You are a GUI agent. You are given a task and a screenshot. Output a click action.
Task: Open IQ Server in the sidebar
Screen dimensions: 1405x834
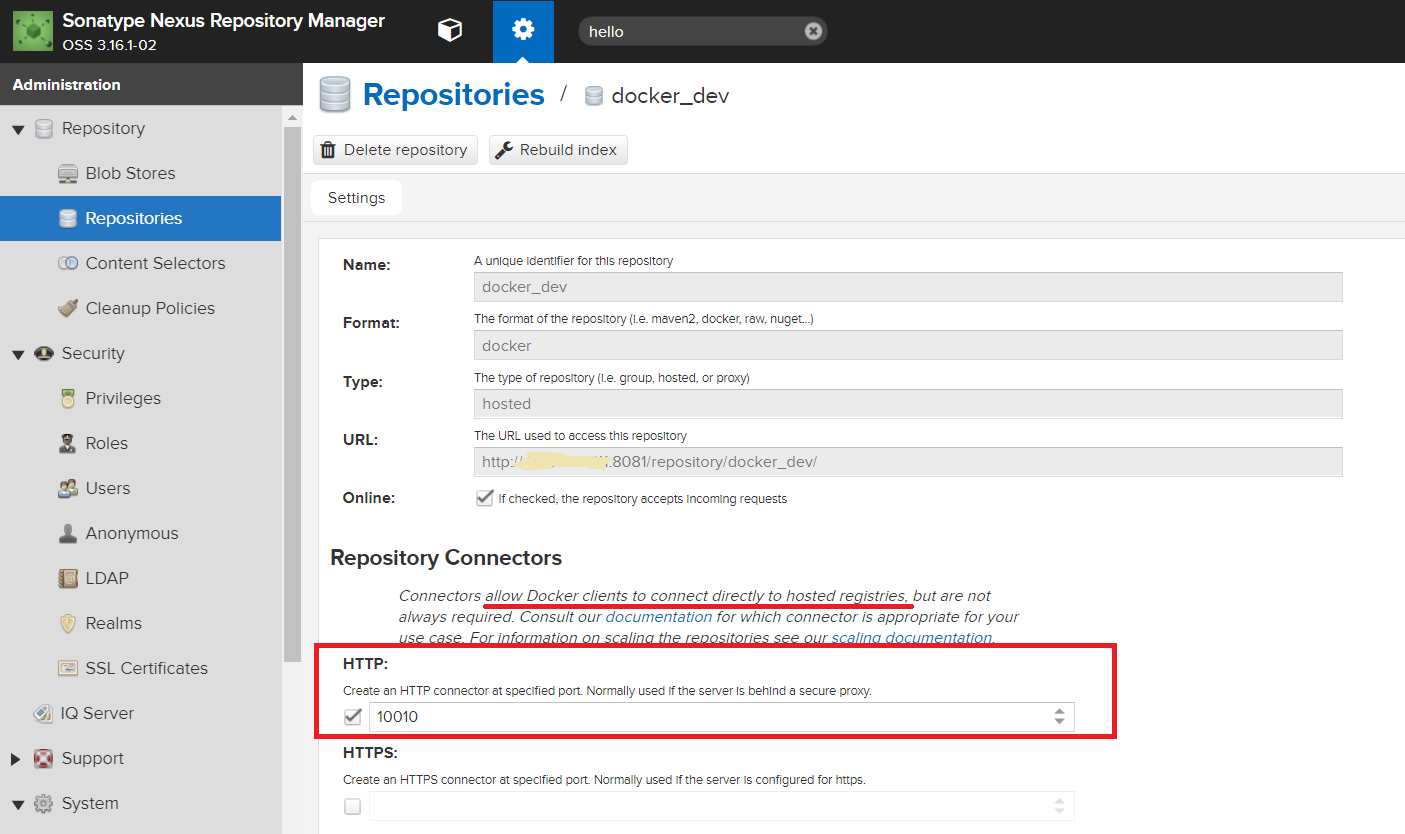coord(97,713)
